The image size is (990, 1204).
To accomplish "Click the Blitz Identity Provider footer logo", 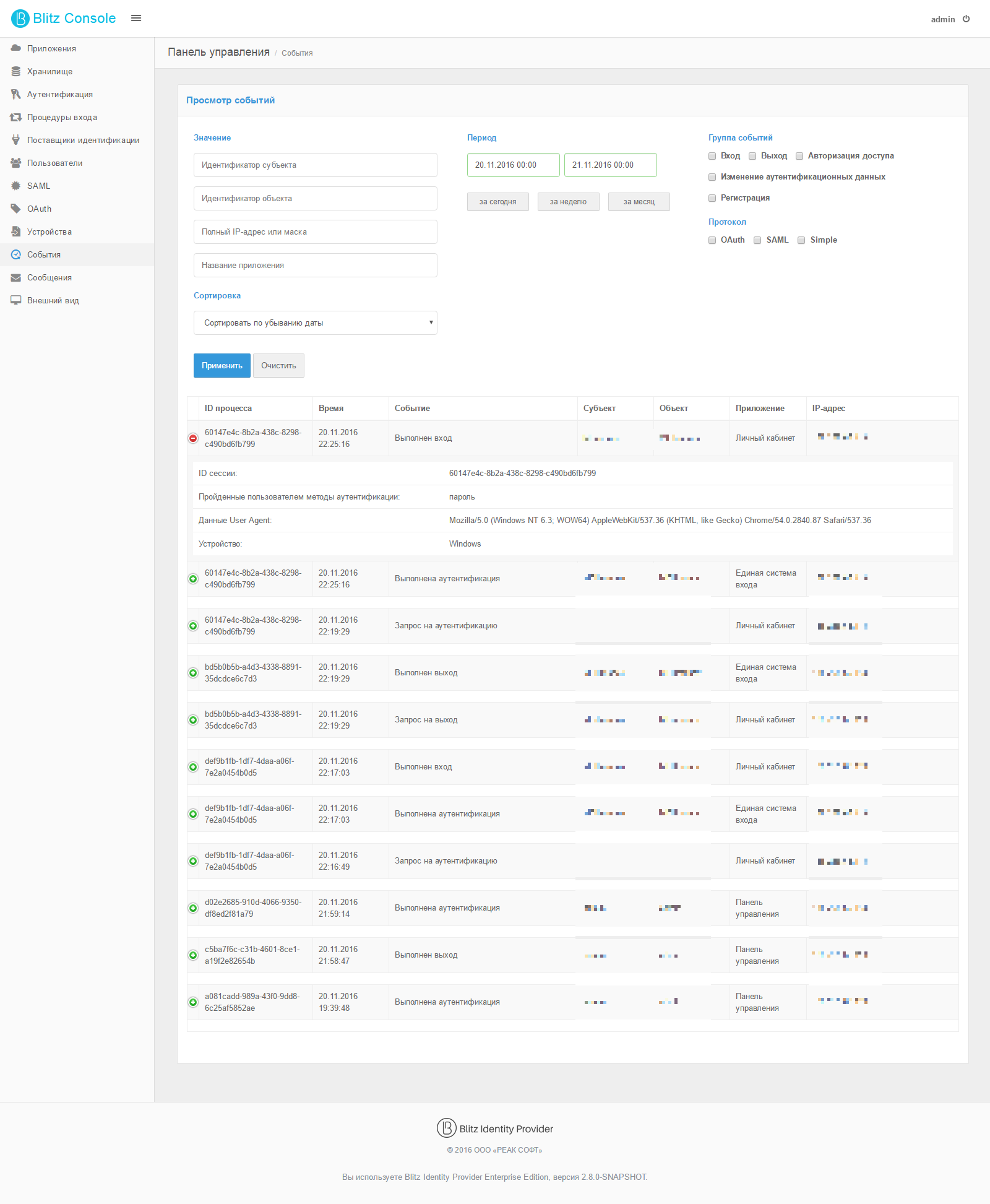I will click(x=446, y=1128).
